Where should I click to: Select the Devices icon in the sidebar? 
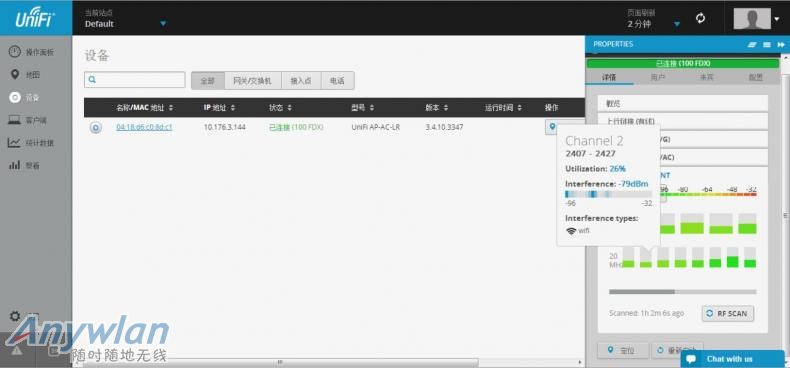coord(15,97)
